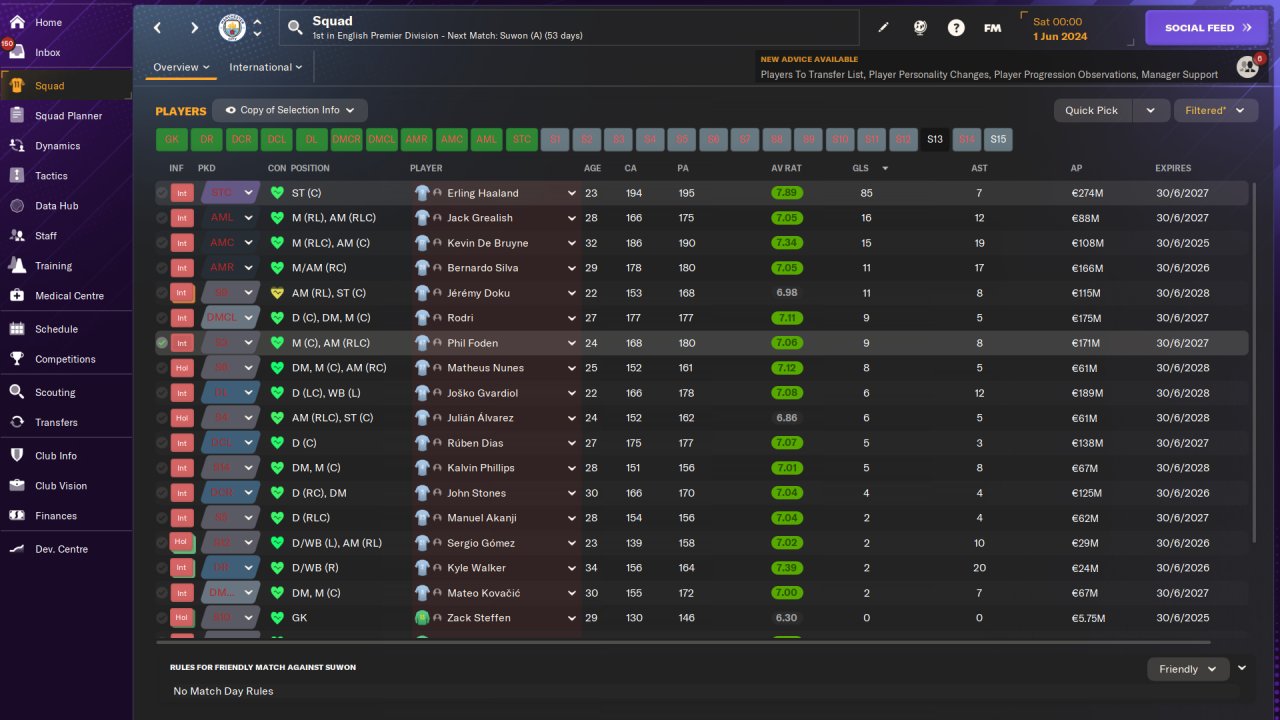Open the Medical Centre

click(69, 296)
